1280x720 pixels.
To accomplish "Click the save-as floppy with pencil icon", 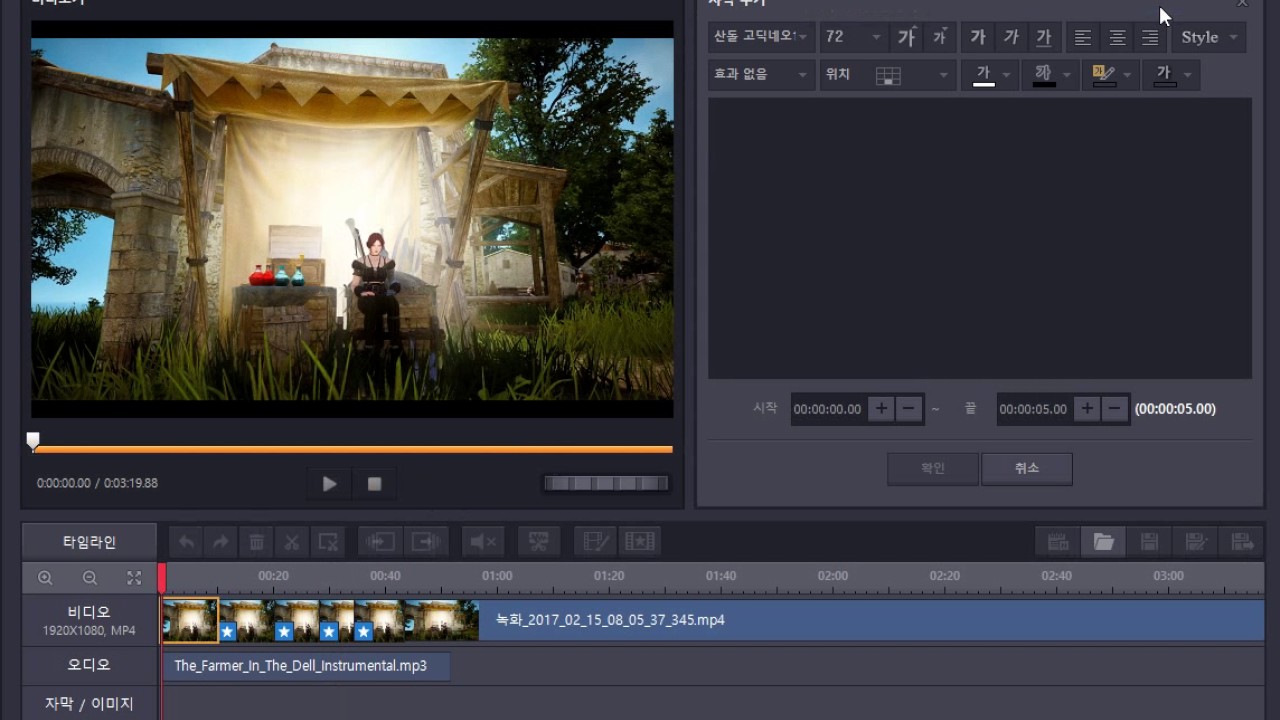I will (x=1196, y=542).
